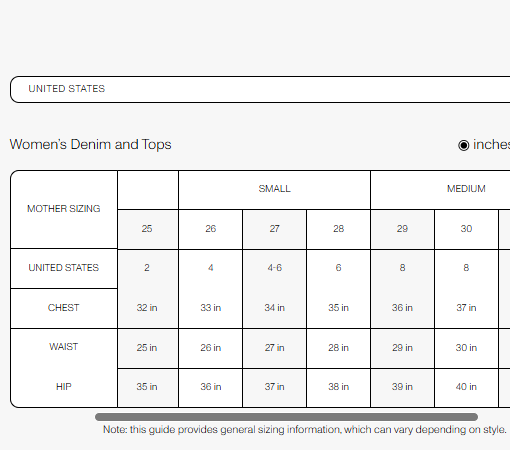
Task: Select size 30 cell
Action: (466, 229)
